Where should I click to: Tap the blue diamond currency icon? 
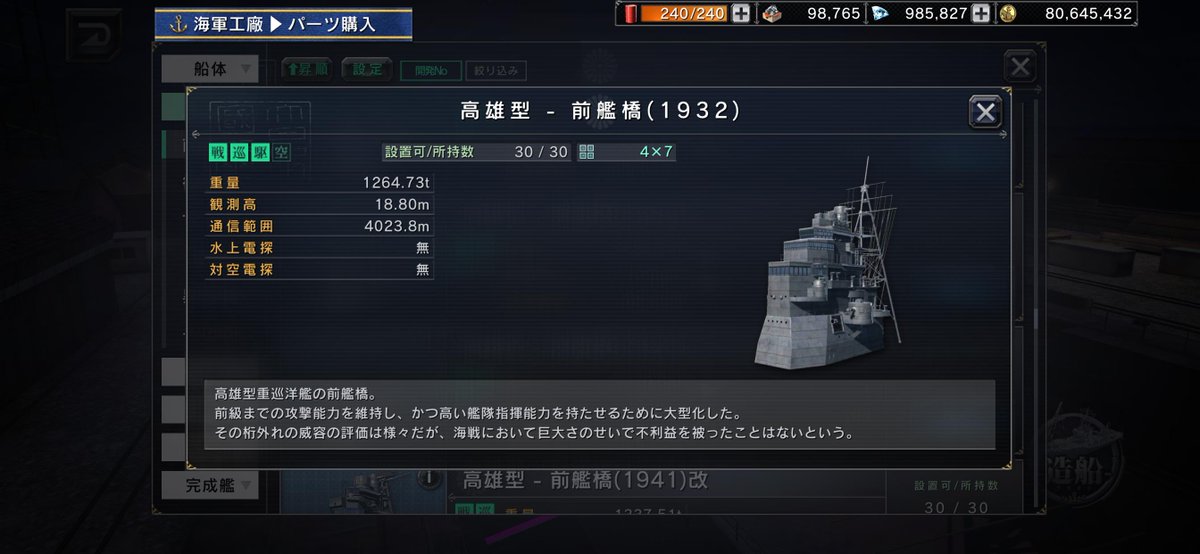point(879,13)
